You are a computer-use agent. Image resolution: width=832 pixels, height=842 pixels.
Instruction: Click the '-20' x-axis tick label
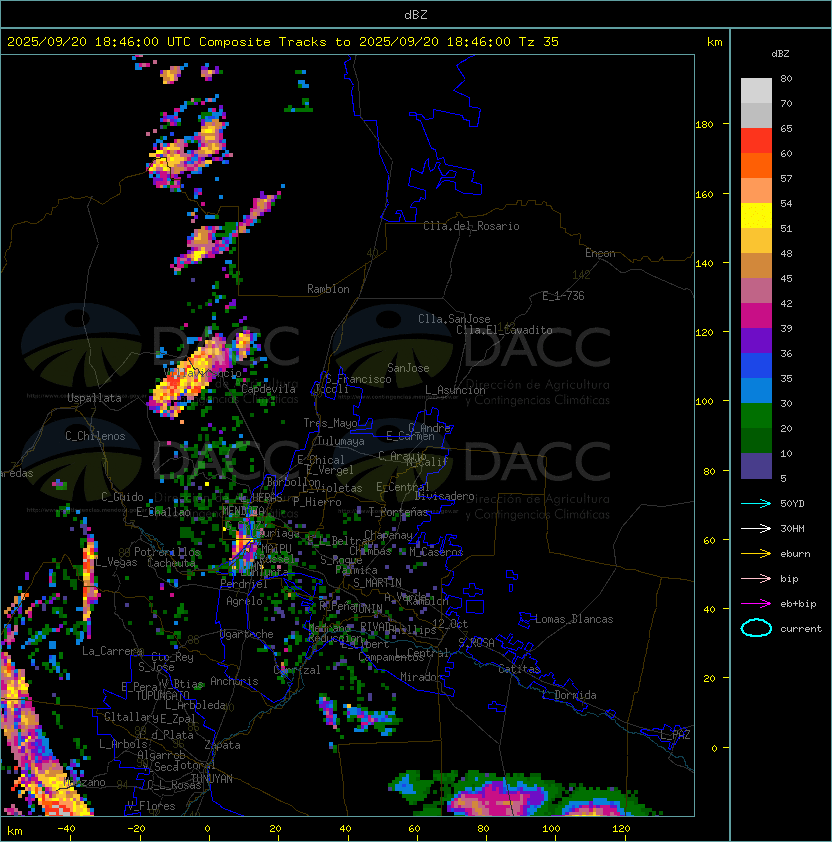pyautogui.click(x=136, y=829)
